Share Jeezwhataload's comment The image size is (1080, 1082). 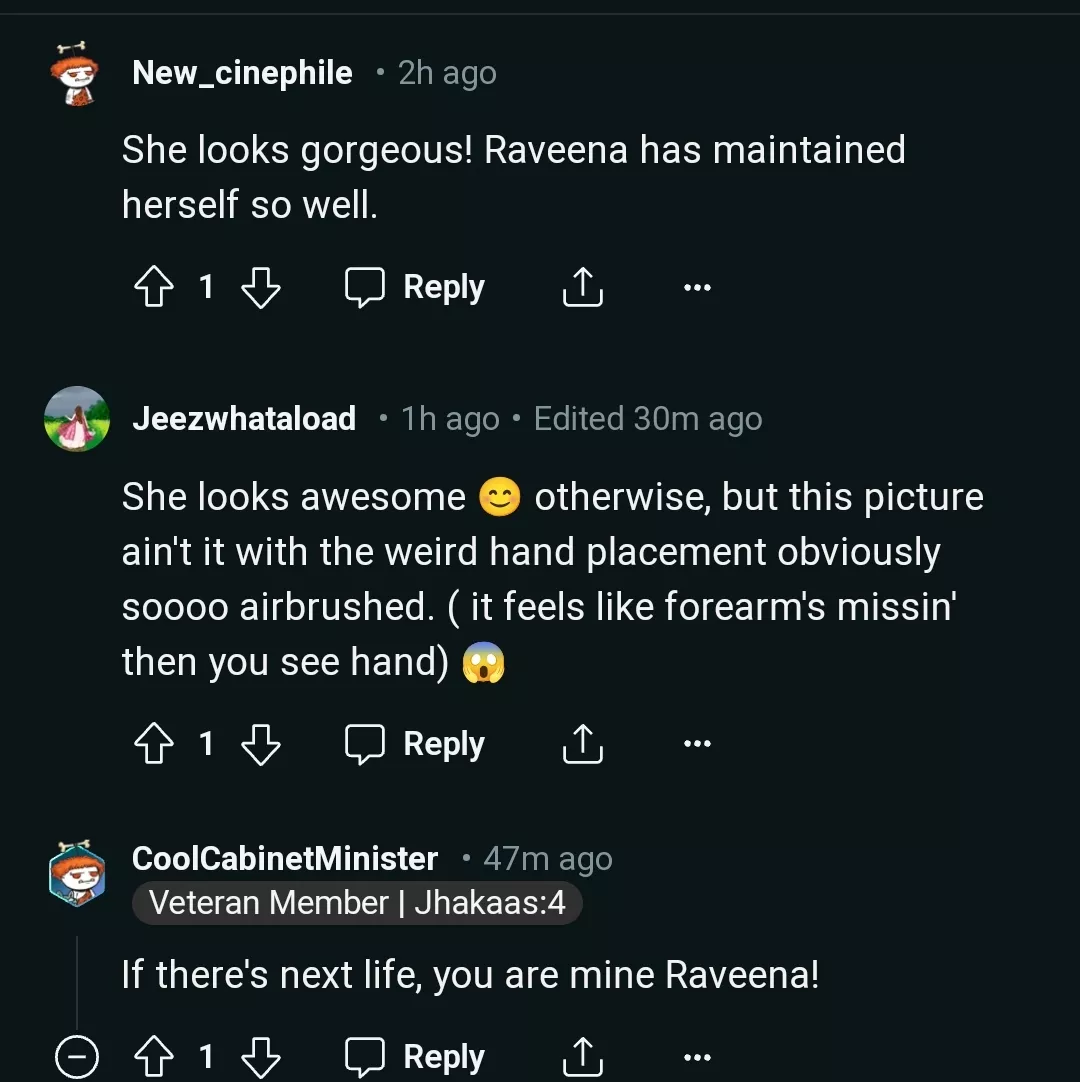coord(582,743)
